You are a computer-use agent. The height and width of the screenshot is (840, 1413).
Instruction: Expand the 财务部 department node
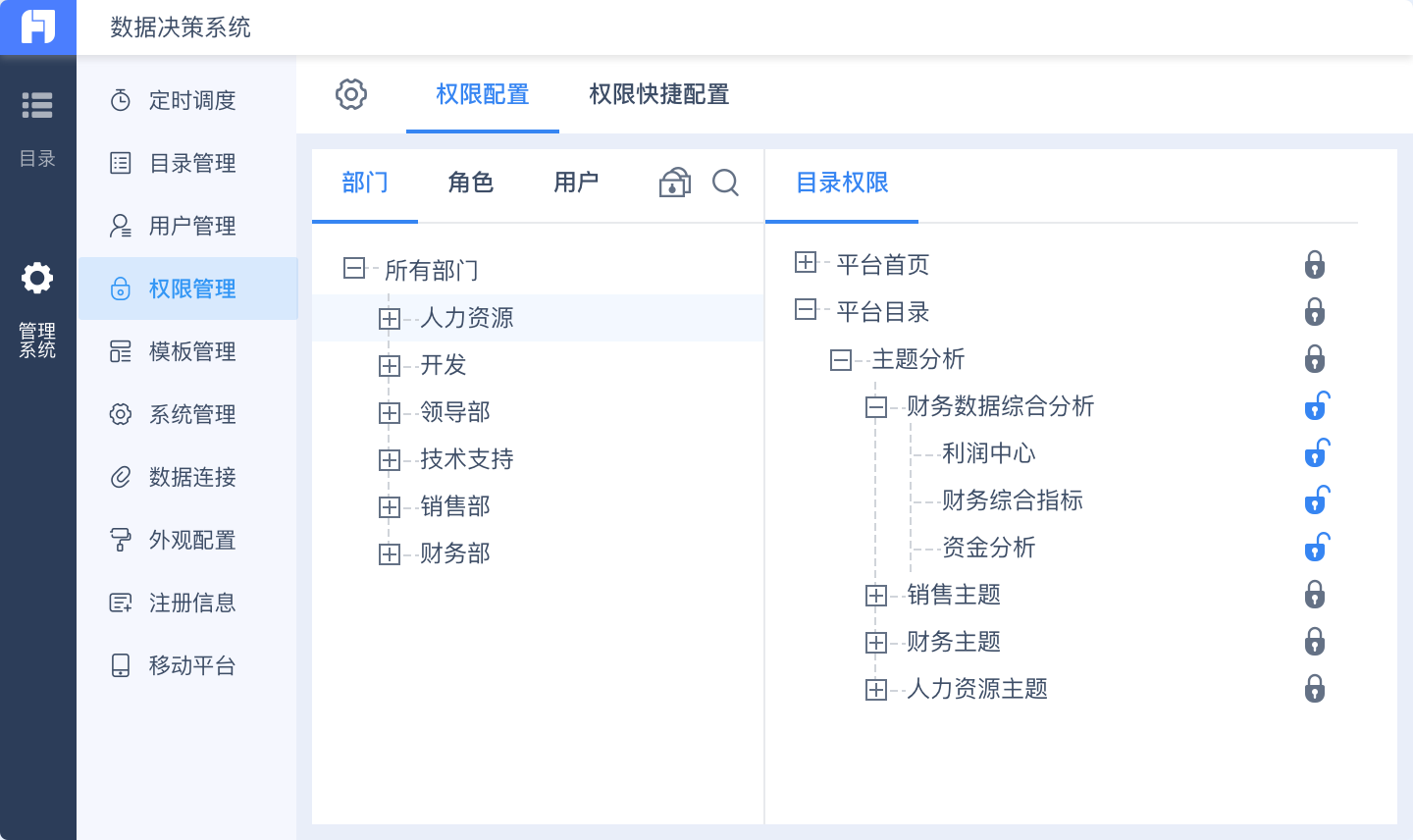click(390, 553)
